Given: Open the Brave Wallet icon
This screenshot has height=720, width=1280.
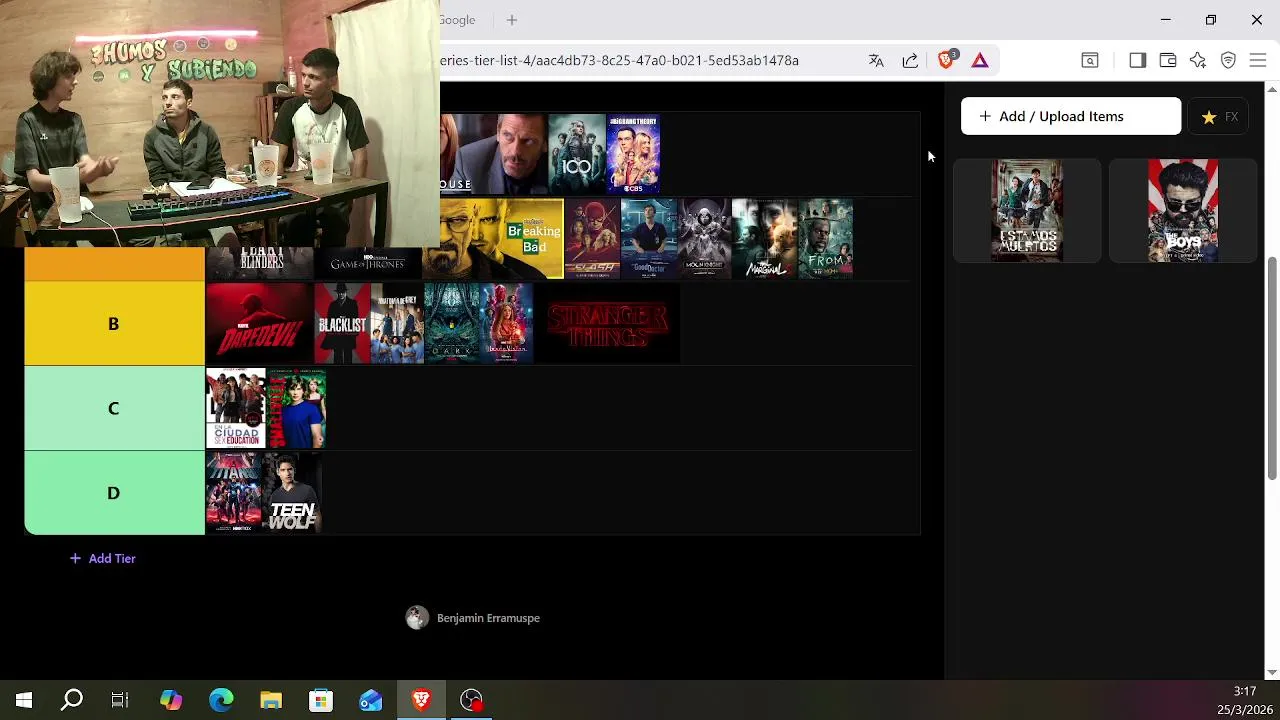Looking at the screenshot, I should 1167,61.
